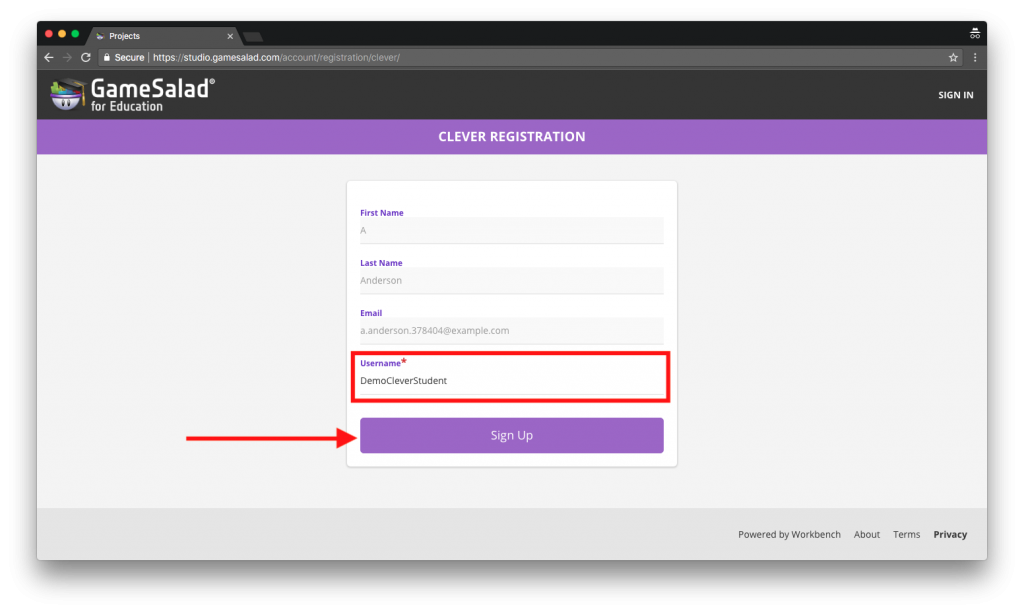Viewport: 1024px width, 613px height.
Task: Click the incognito icon in title bar
Action: click(974, 33)
